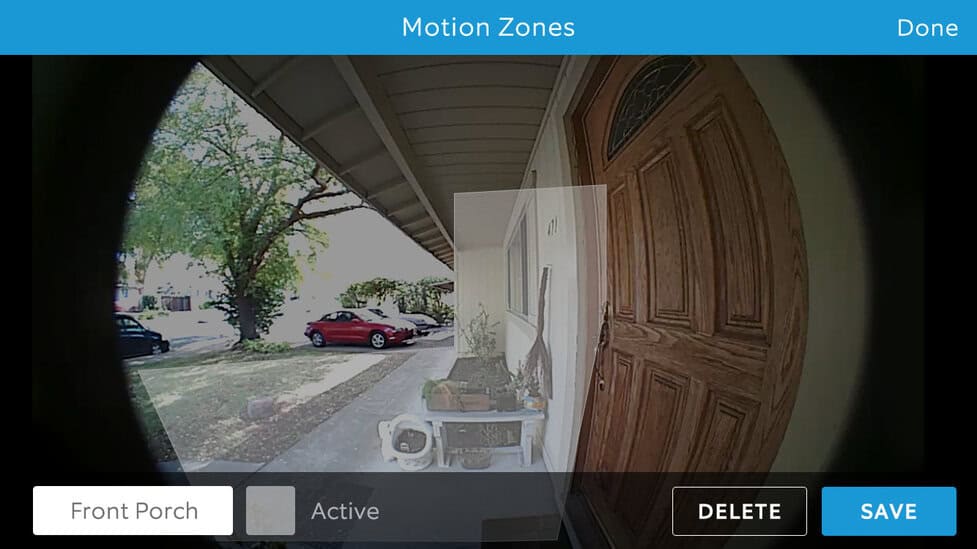Screen dimensions: 977x549
Task: Tap the Motion Zones title text
Action: (488, 27)
